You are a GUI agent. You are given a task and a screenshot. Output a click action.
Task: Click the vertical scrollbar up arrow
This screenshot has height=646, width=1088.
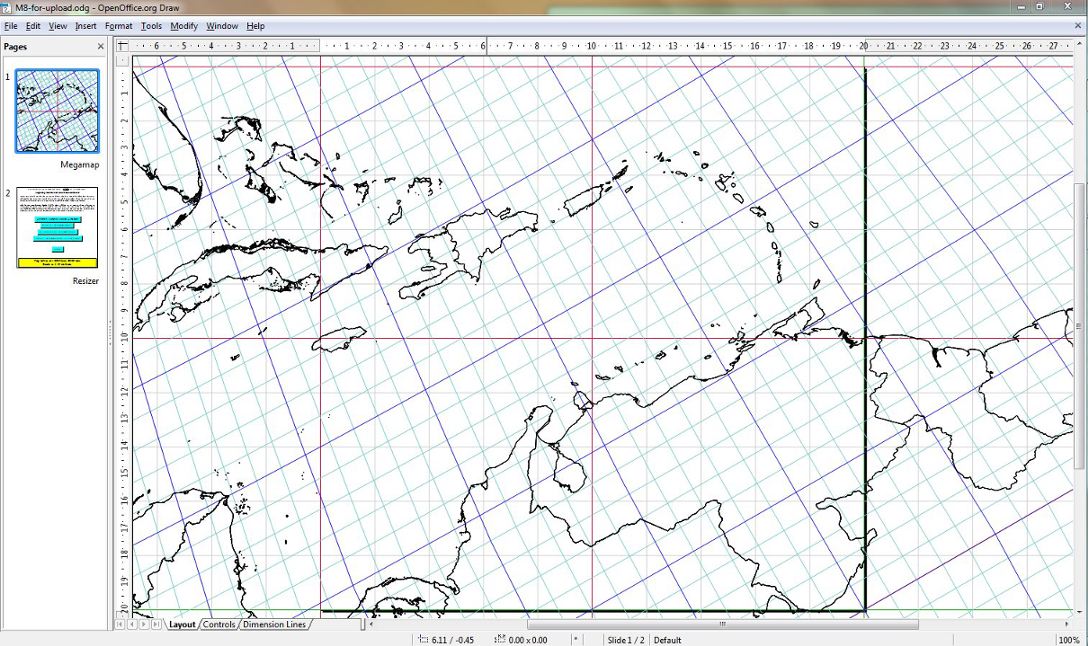[x=1080, y=44]
